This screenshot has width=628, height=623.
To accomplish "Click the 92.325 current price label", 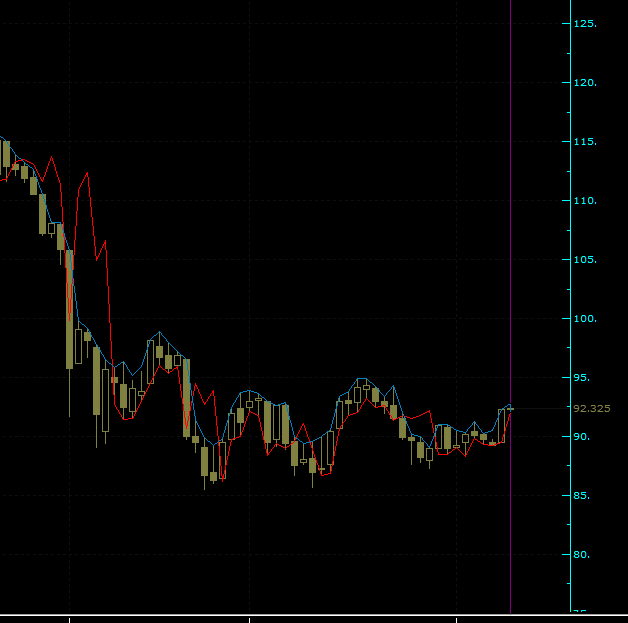I will click(x=592, y=408).
